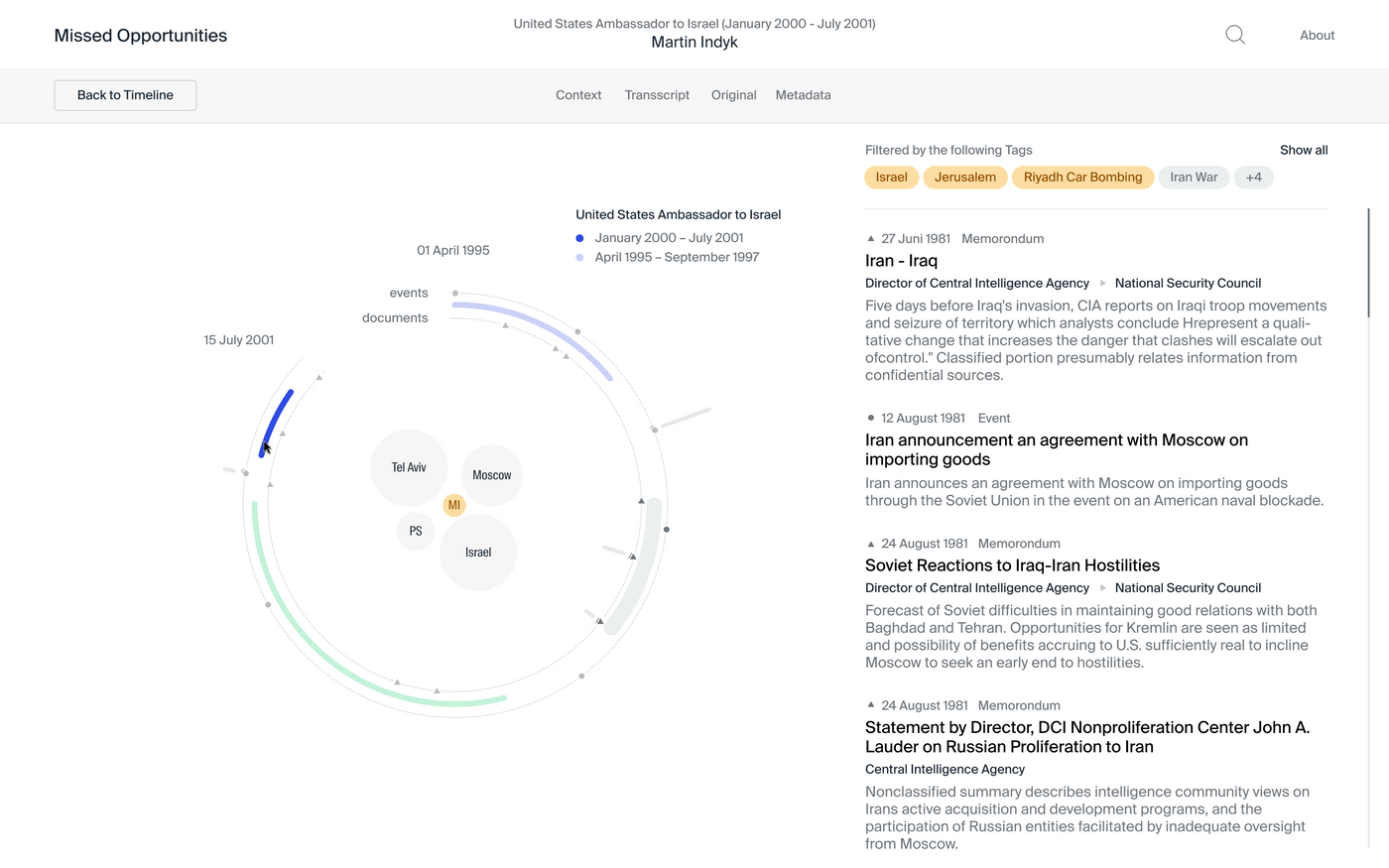This screenshot has height=868, width=1389.
Task: Click event dot on lower-right outer ring
Action: (581, 677)
